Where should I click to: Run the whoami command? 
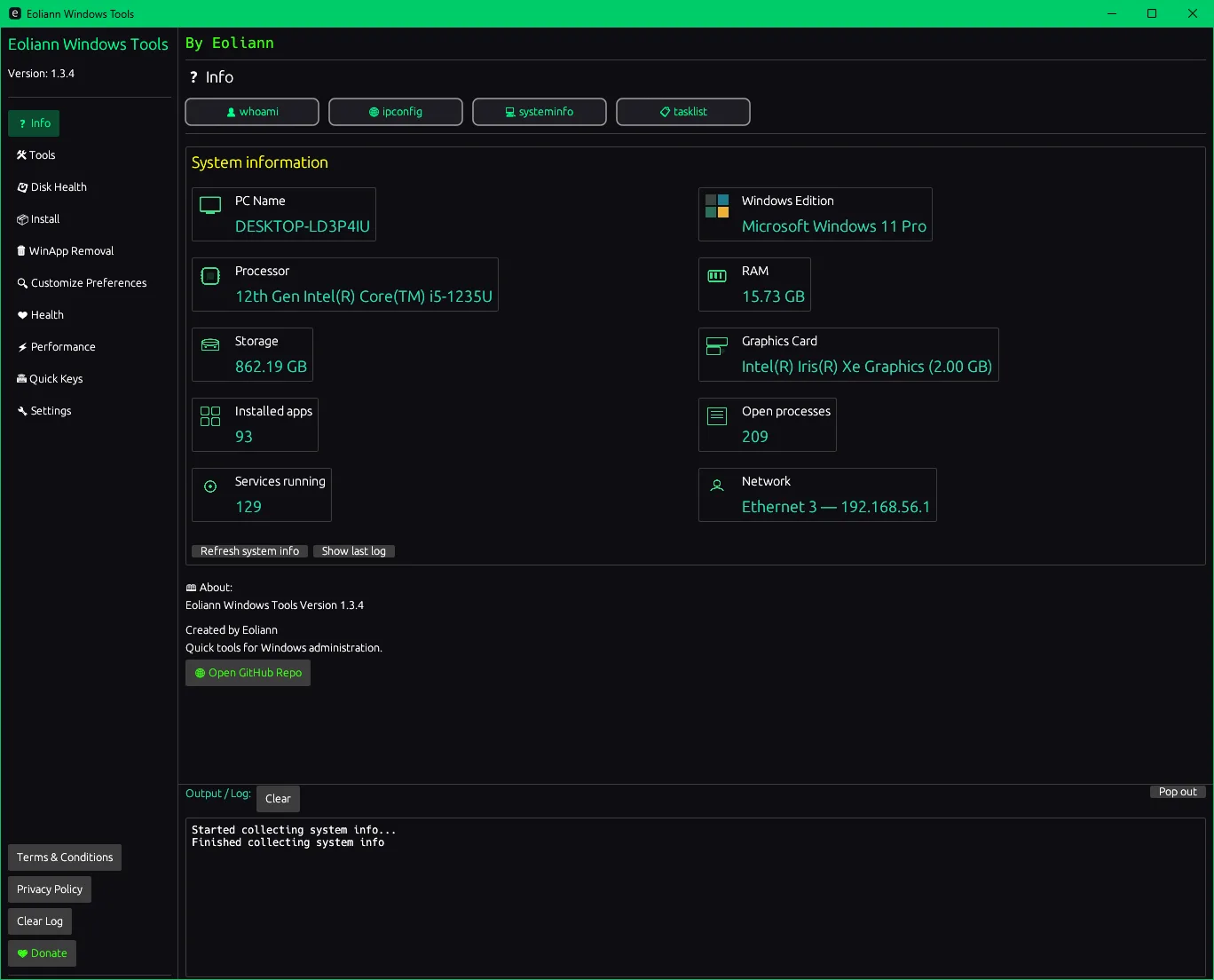(252, 112)
